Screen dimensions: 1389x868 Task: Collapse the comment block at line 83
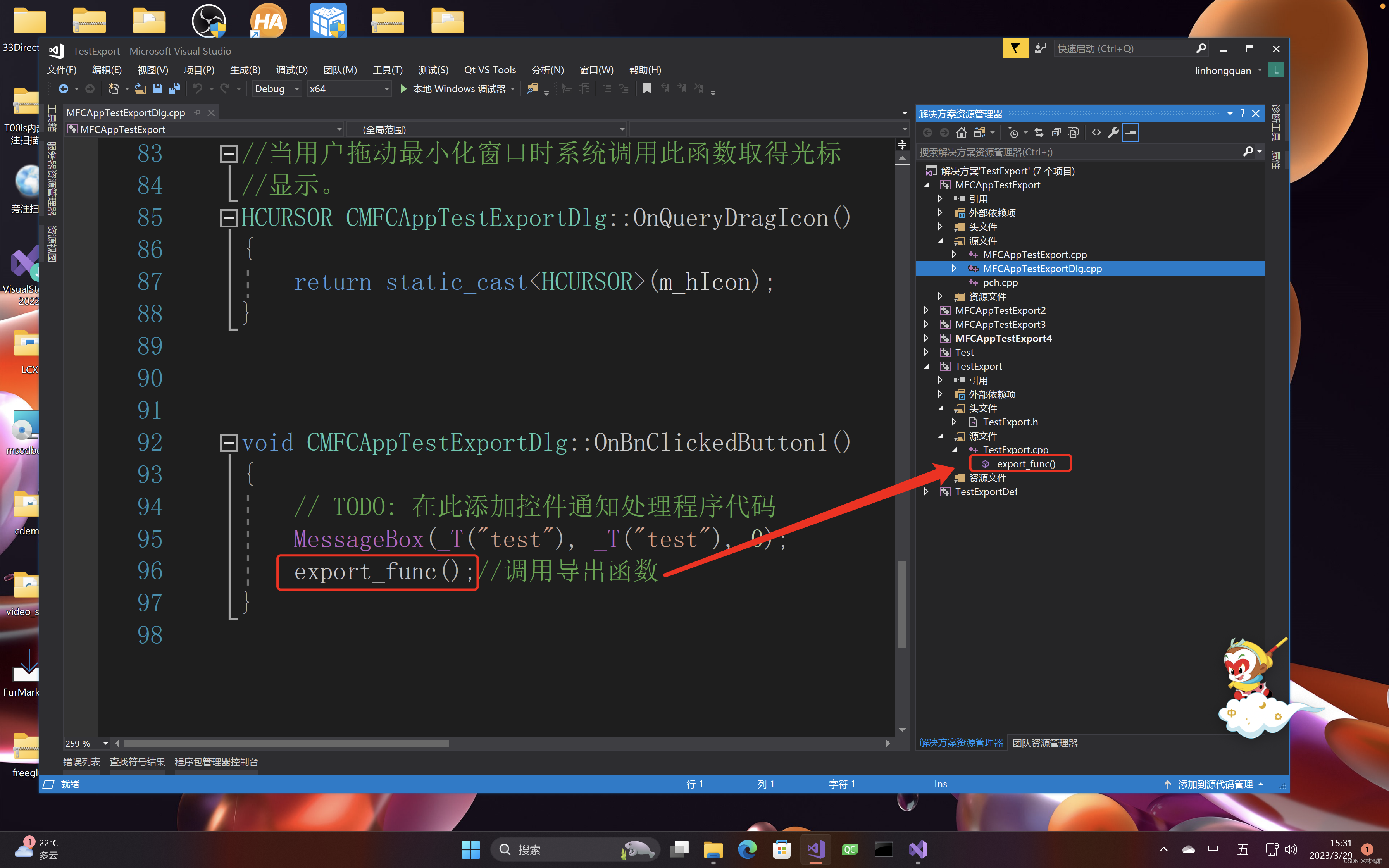coord(228,154)
